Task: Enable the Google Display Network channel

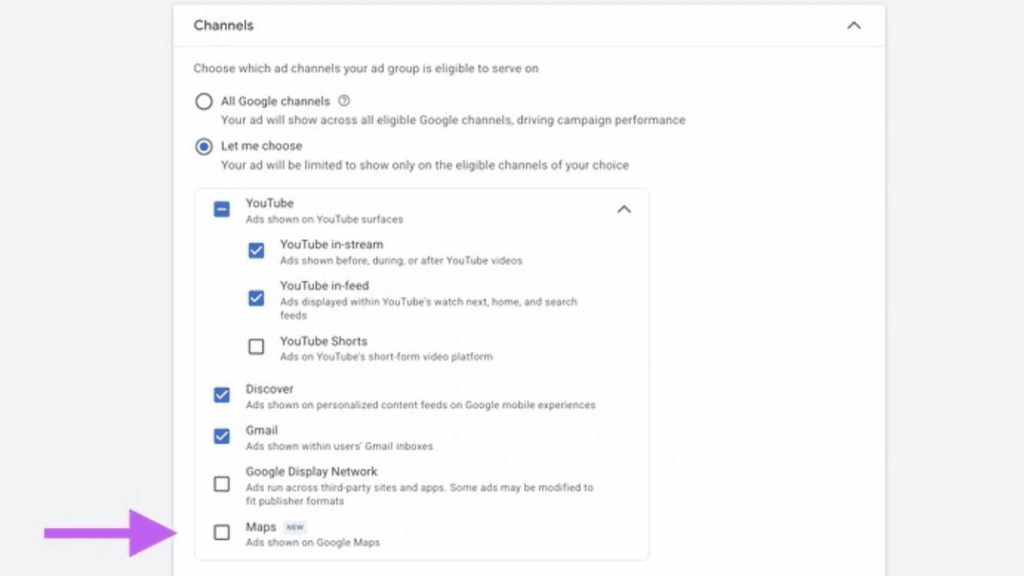Action: pyautogui.click(x=221, y=484)
